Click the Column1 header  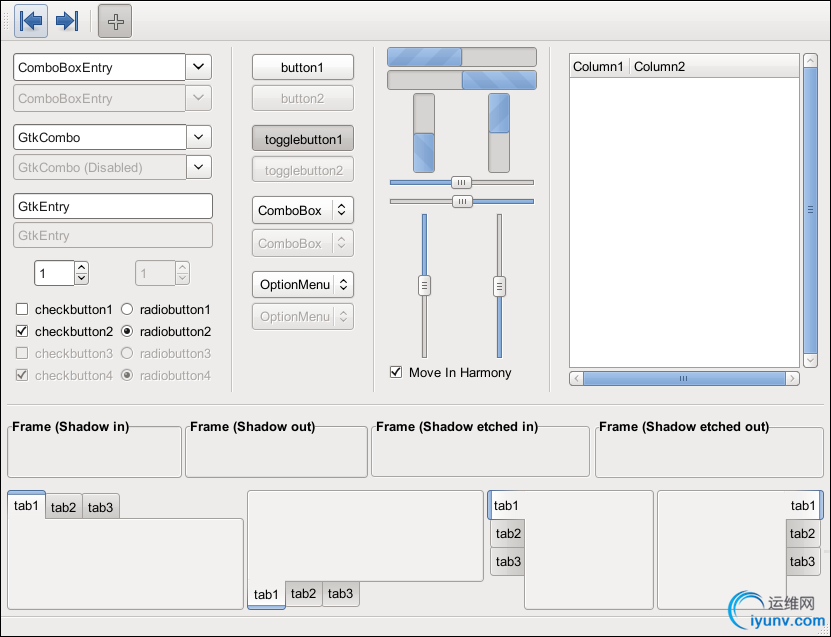(x=599, y=66)
